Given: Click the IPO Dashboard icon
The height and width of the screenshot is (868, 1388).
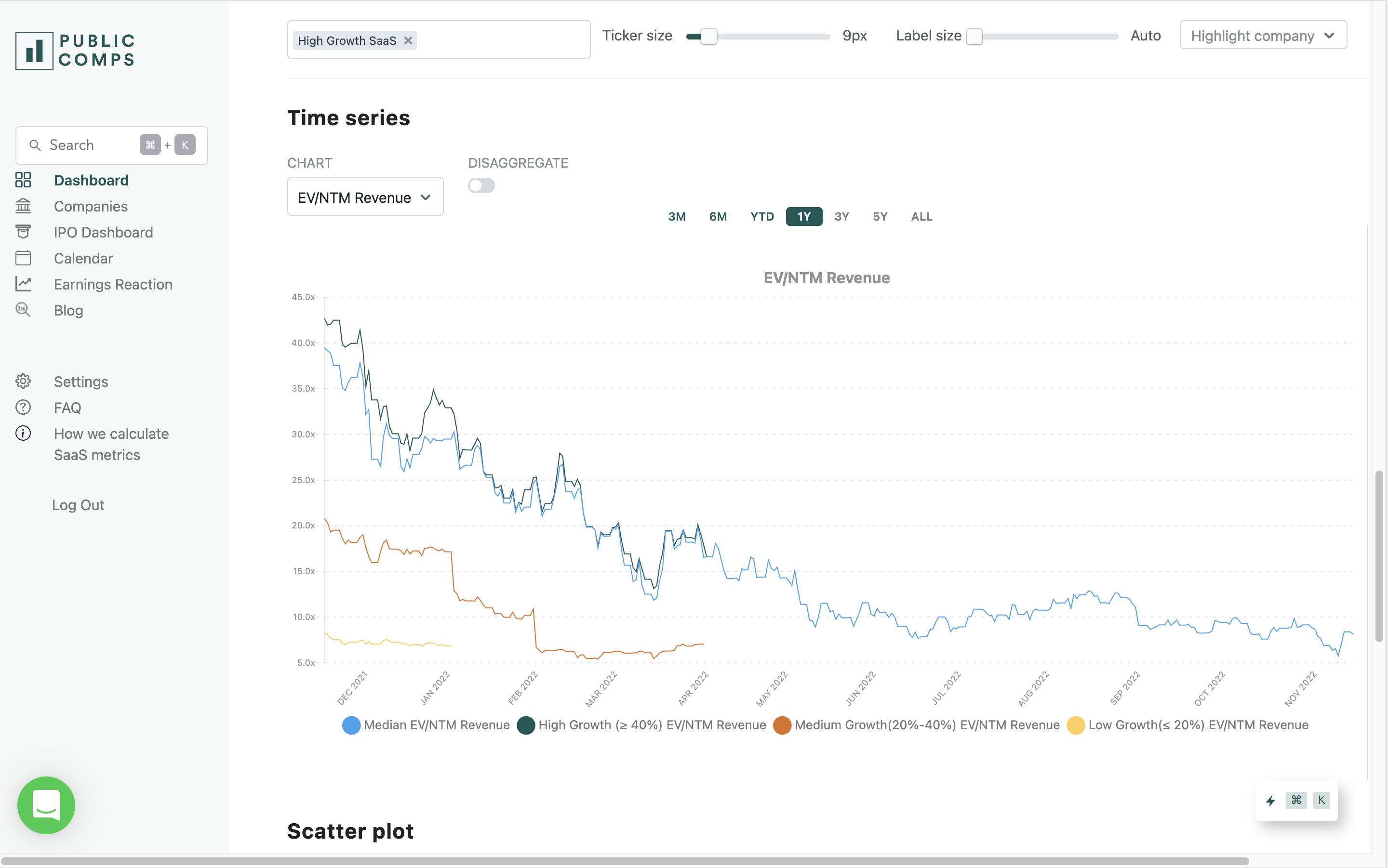Looking at the screenshot, I should tap(23, 232).
